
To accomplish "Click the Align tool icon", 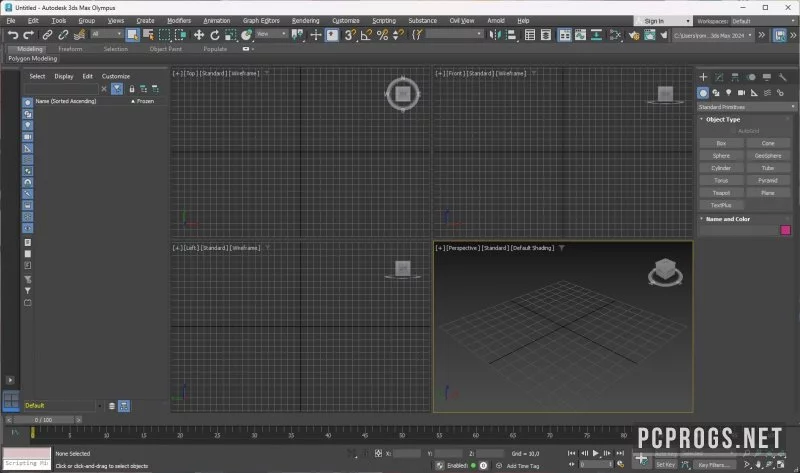I will (x=510, y=35).
